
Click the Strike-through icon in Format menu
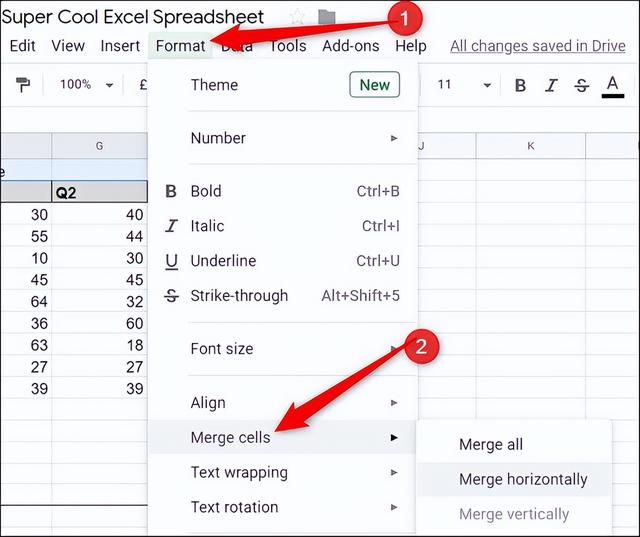pos(171,296)
